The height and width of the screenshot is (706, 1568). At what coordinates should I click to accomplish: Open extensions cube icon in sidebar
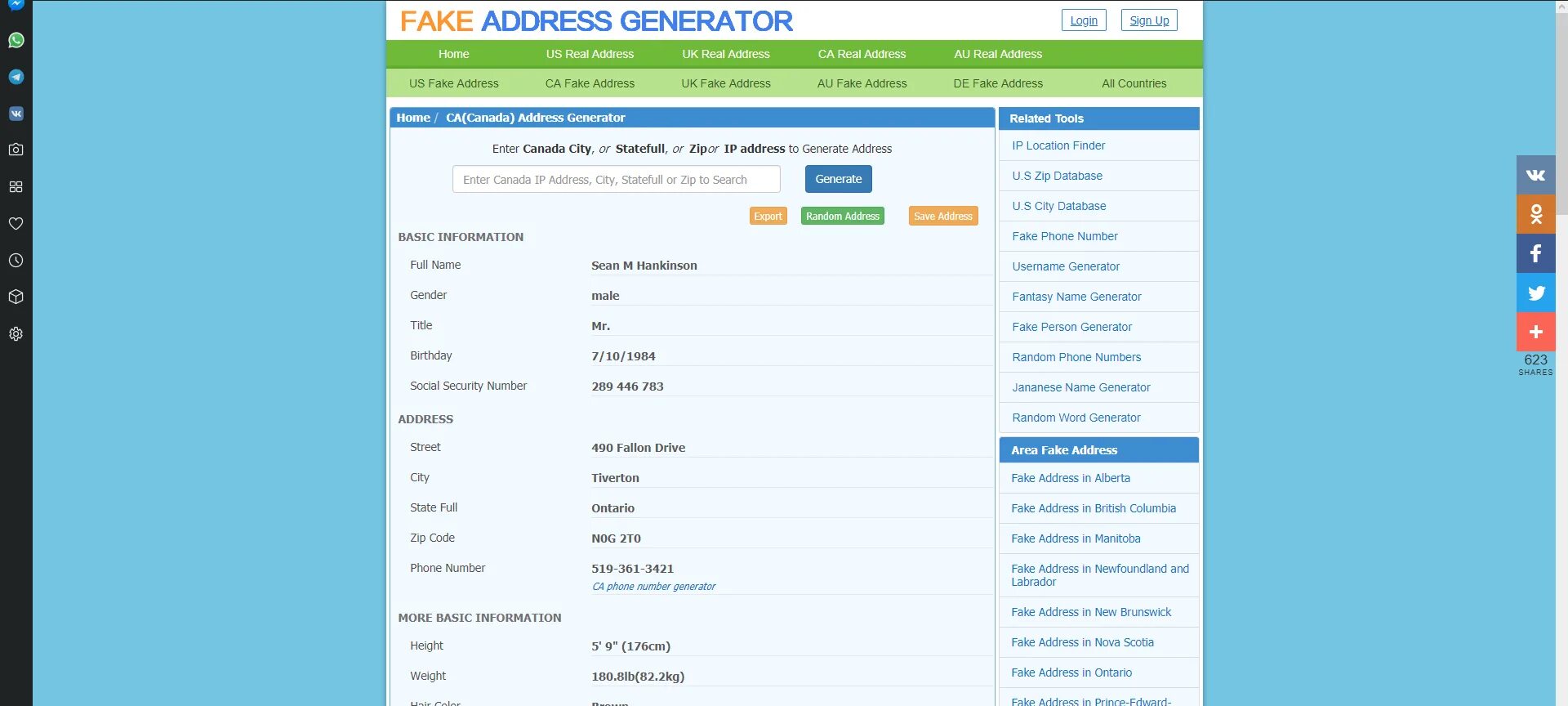click(16, 297)
